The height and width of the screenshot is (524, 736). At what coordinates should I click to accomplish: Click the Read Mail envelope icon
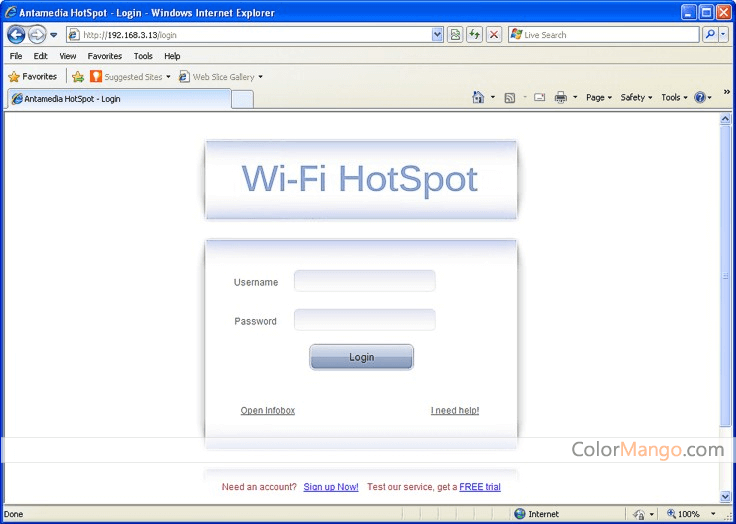coord(540,98)
